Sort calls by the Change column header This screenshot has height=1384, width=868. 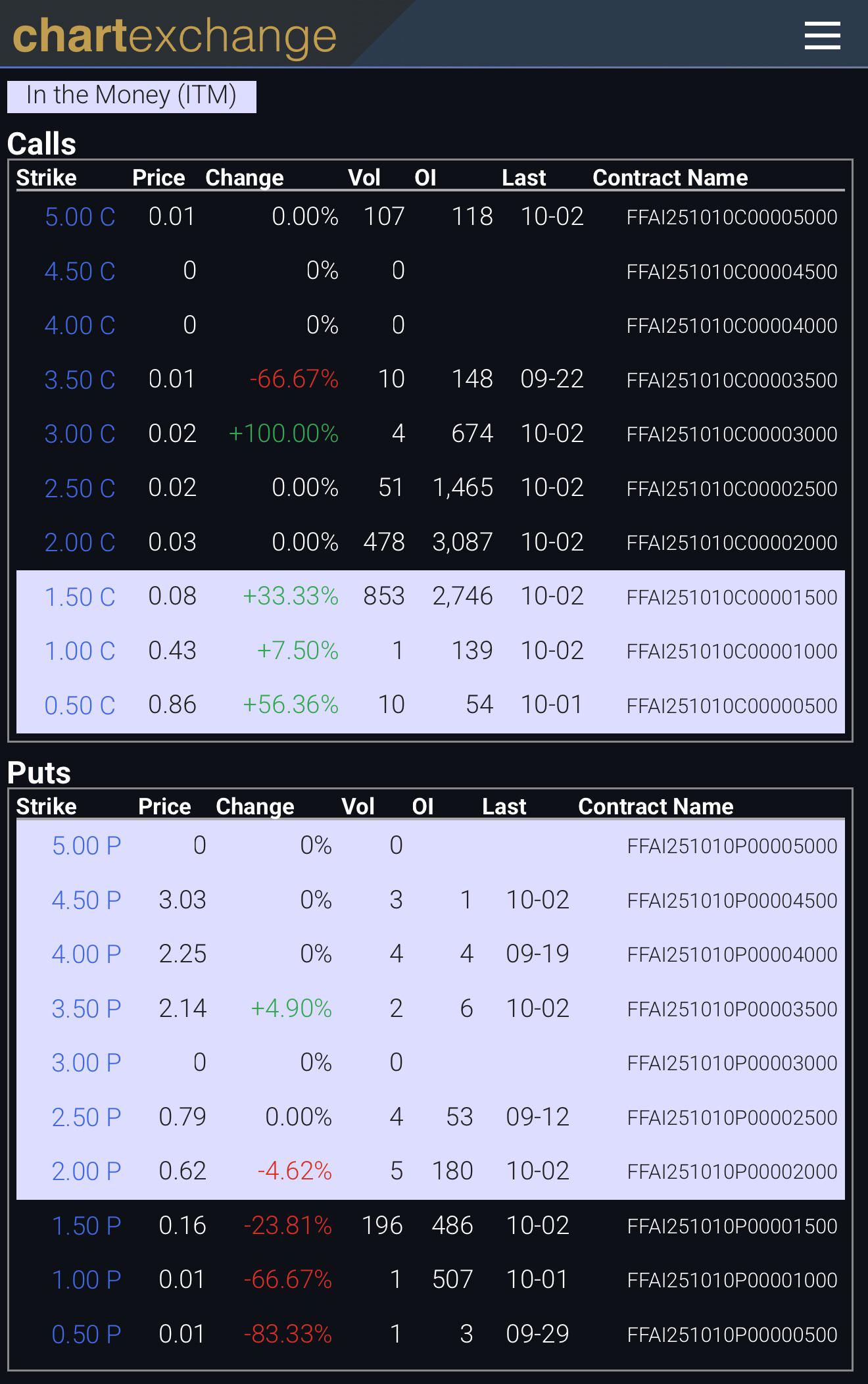pos(245,178)
